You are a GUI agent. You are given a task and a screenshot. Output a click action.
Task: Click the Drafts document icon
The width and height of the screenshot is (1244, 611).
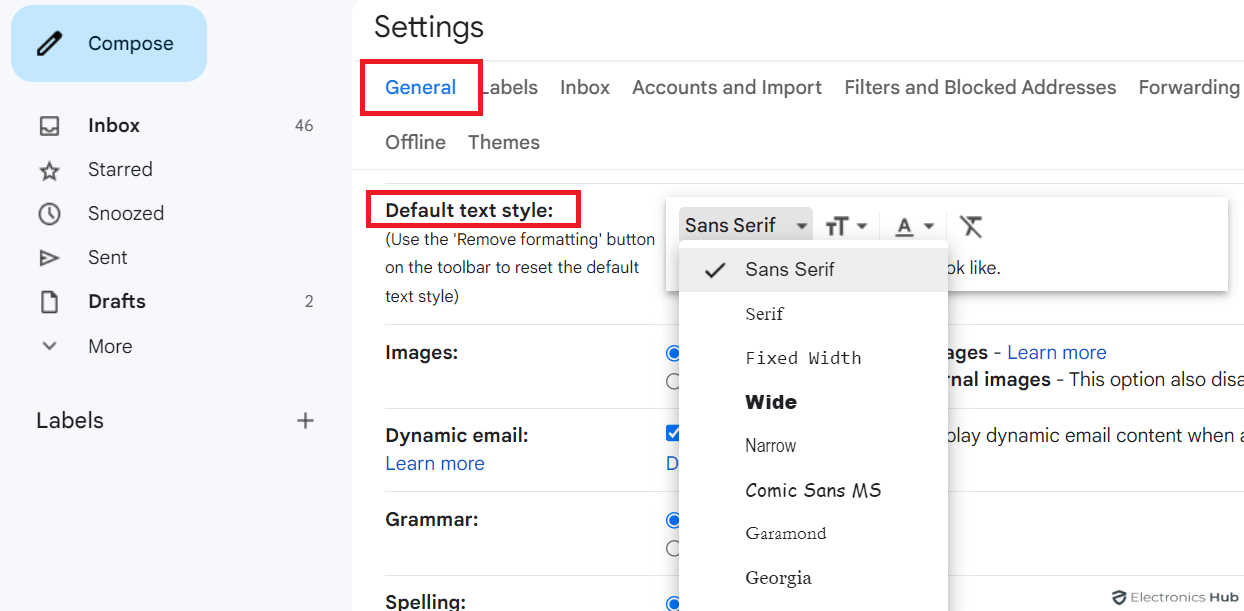pyautogui.click(x=50, y=301)
